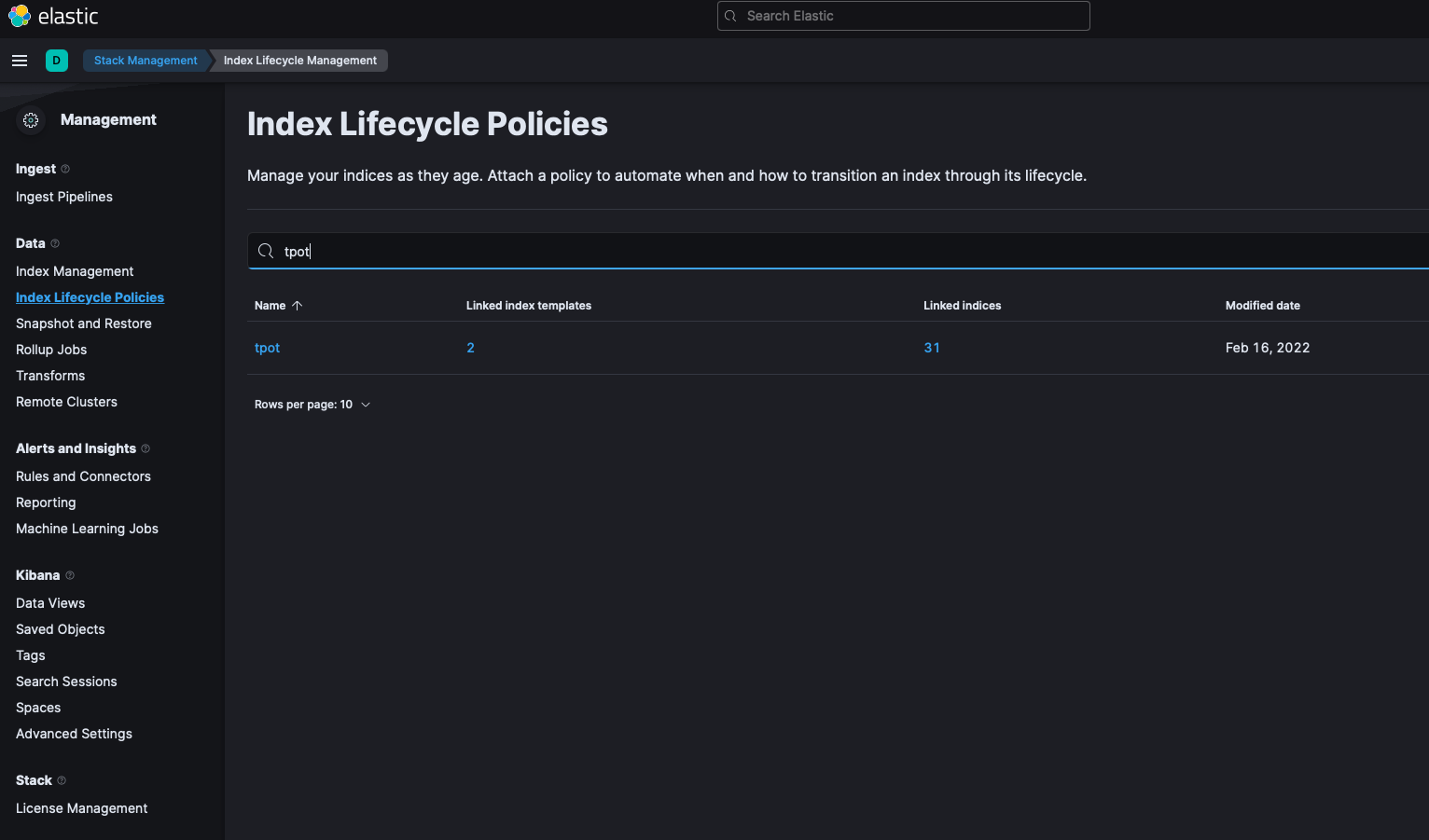Click the help icon beside Kibana heading
The height and width of the screenshot is (840, 1429).
coord(70,575)
